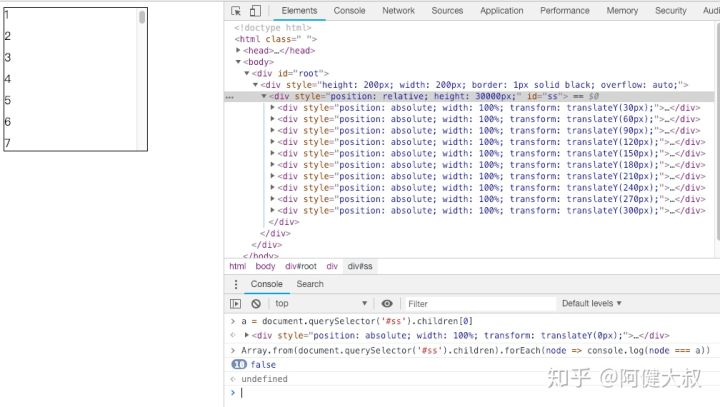Collapse the body element node

pos(238,62)
